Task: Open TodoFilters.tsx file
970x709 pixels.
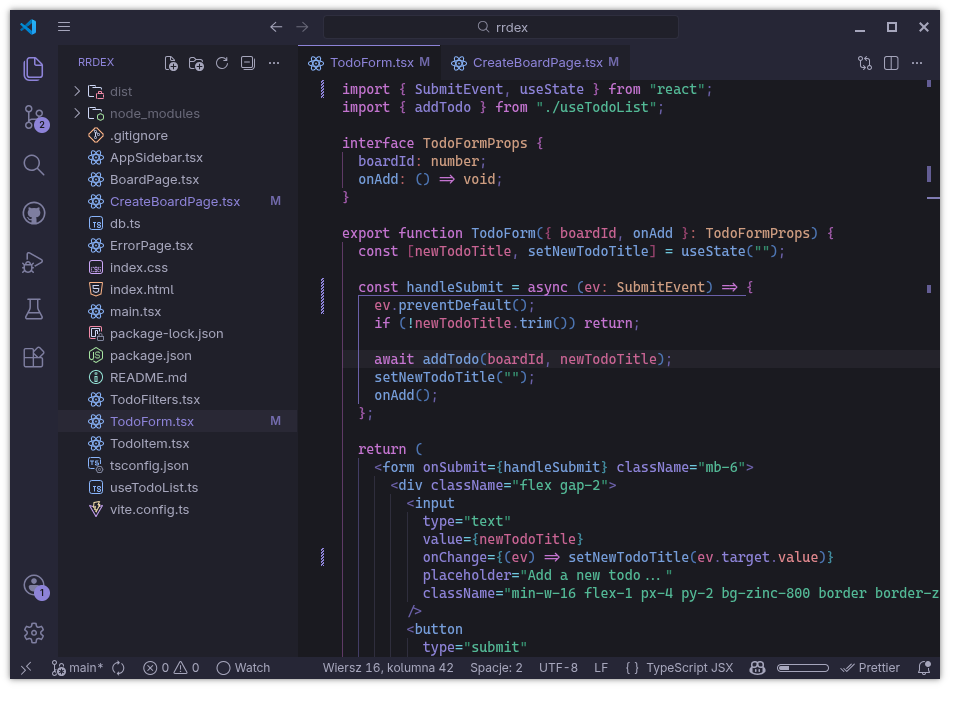Action: 178,400
